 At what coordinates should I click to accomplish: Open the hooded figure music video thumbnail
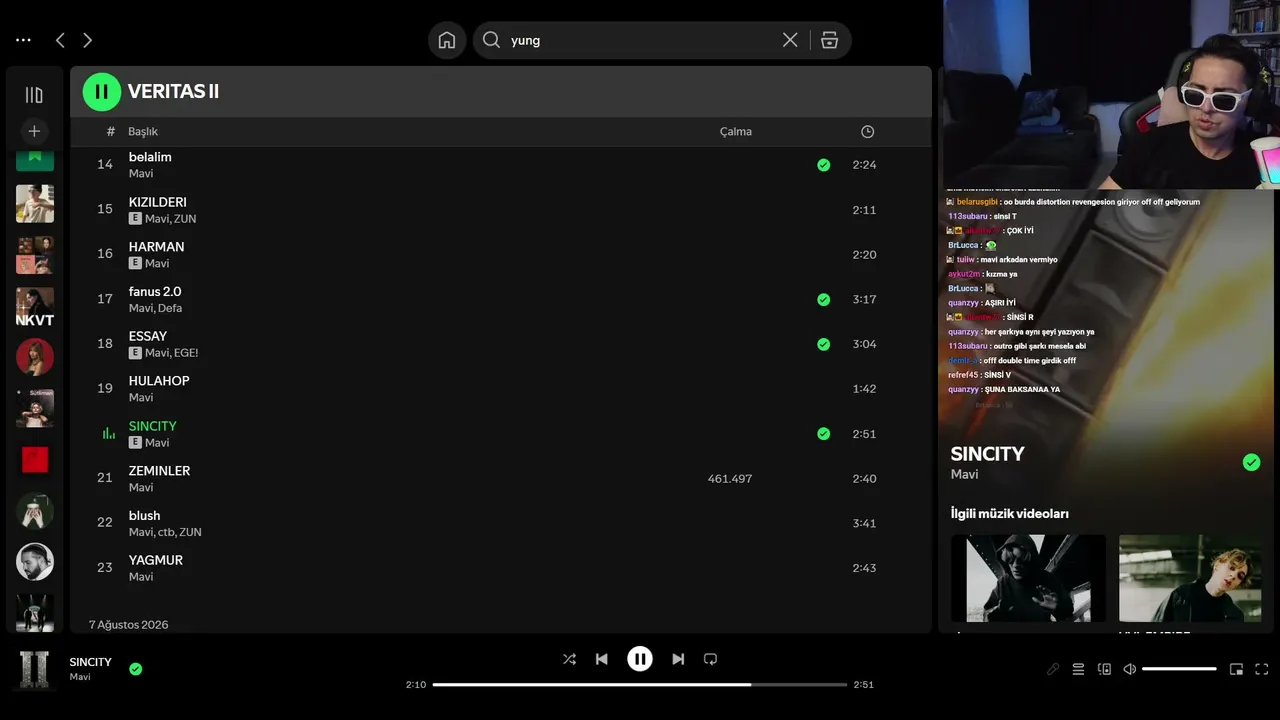click(1028, 578)
